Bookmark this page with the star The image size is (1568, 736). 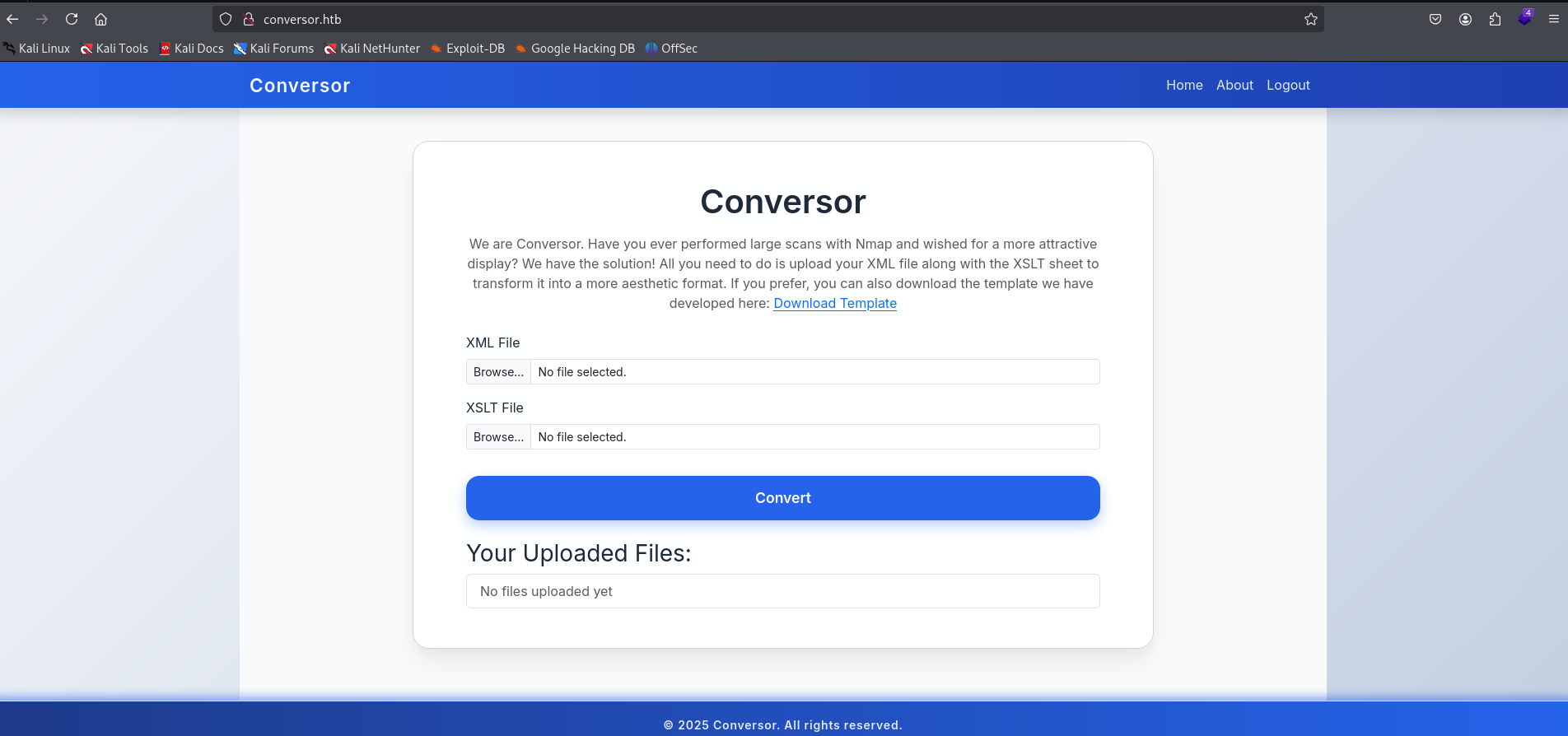pyautogui.click(x=1311, y=19)
